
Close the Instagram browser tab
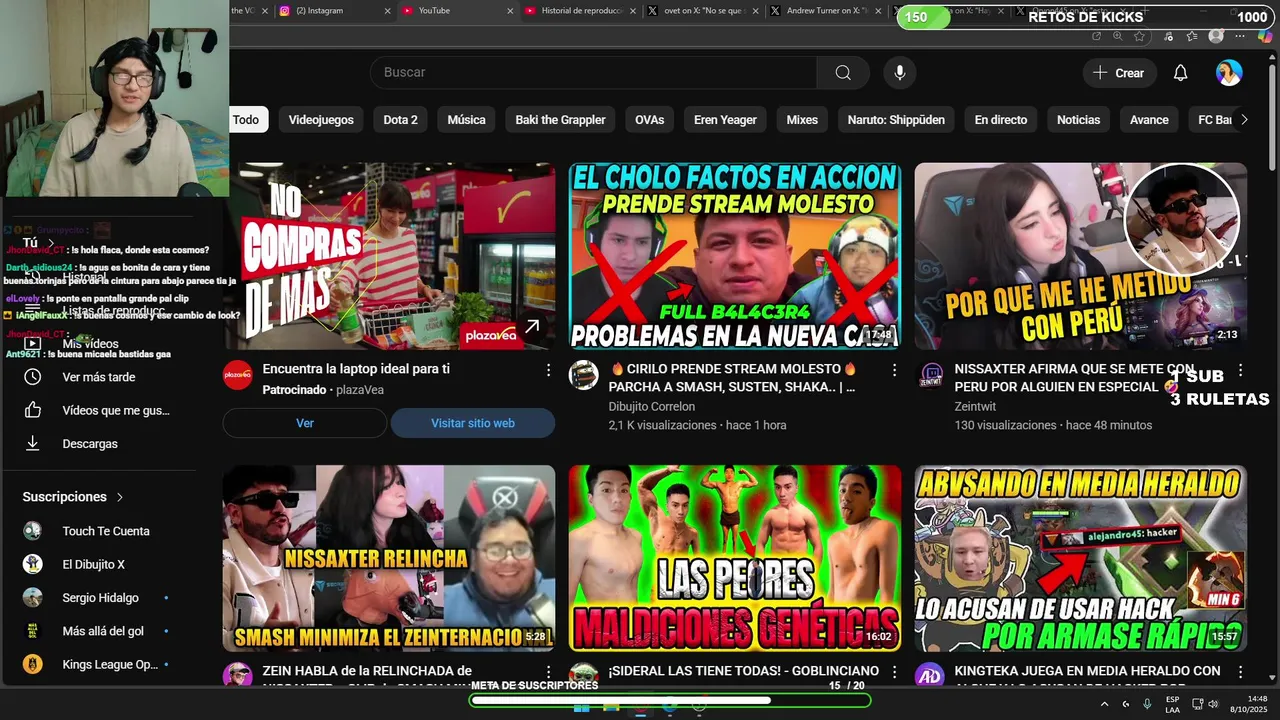tap(388, 11)
